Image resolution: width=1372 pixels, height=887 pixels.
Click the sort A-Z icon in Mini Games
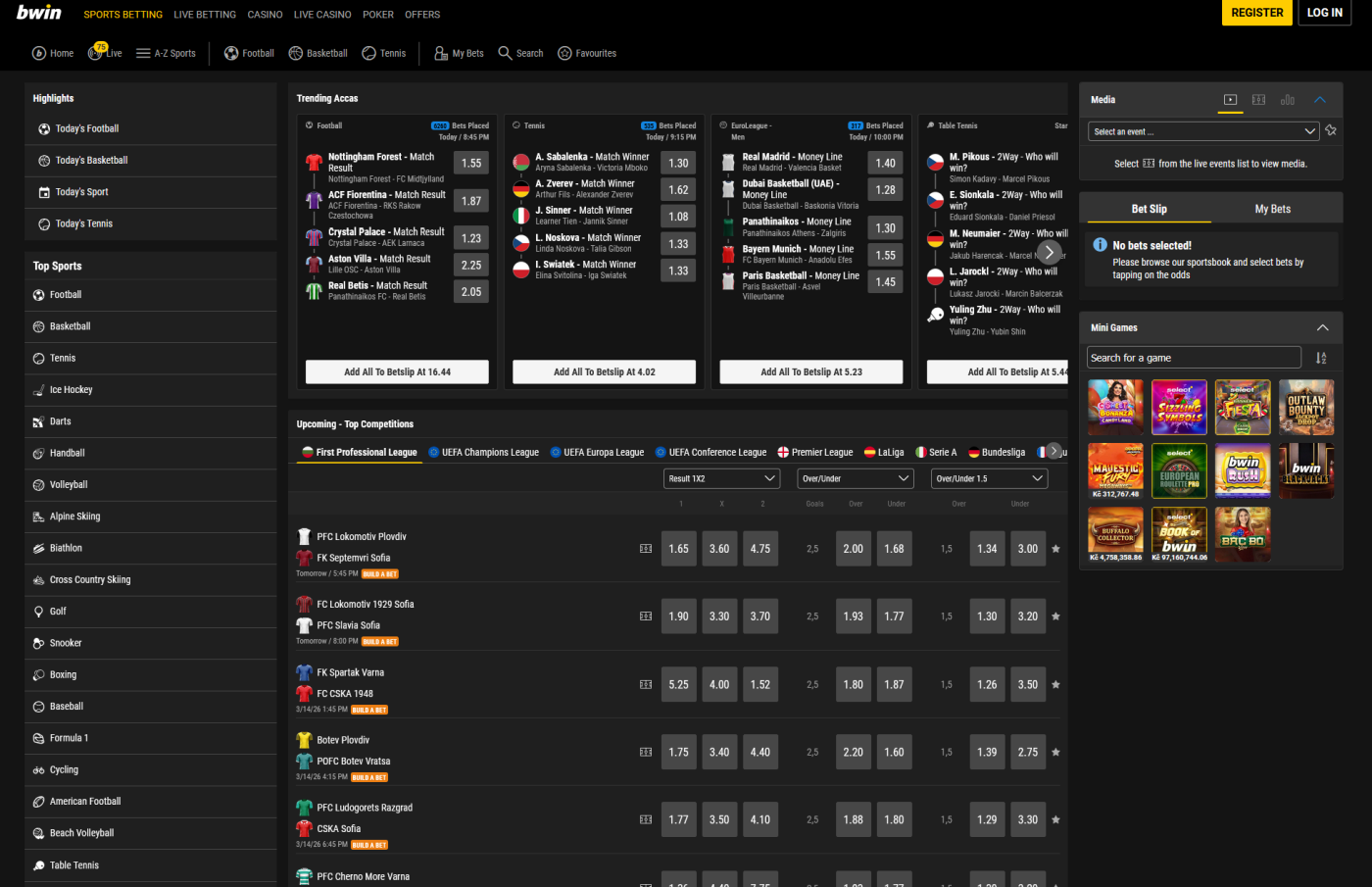pos(1321,358)
